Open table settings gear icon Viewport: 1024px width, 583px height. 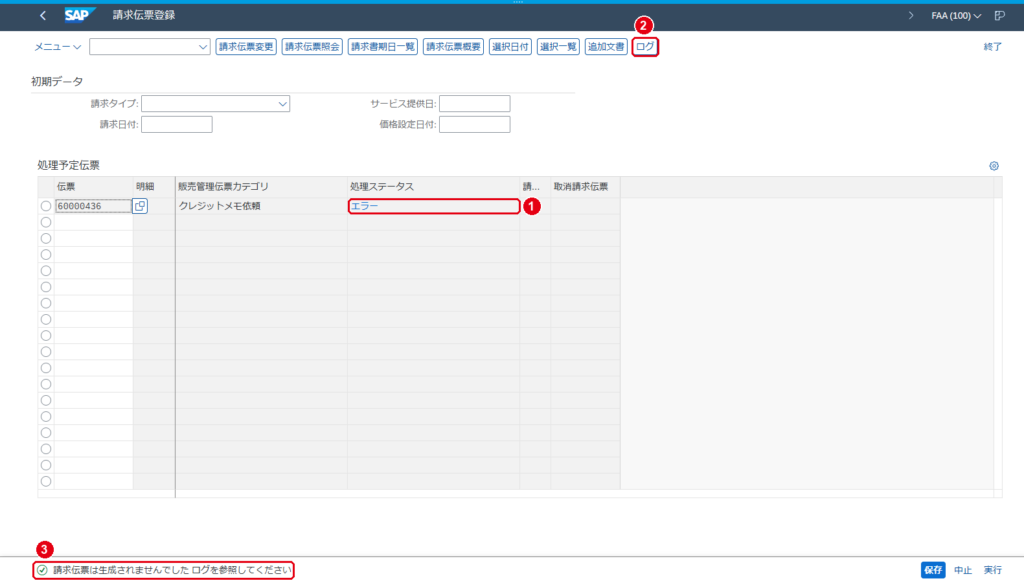pyautogui.click(x=994, y=166)
